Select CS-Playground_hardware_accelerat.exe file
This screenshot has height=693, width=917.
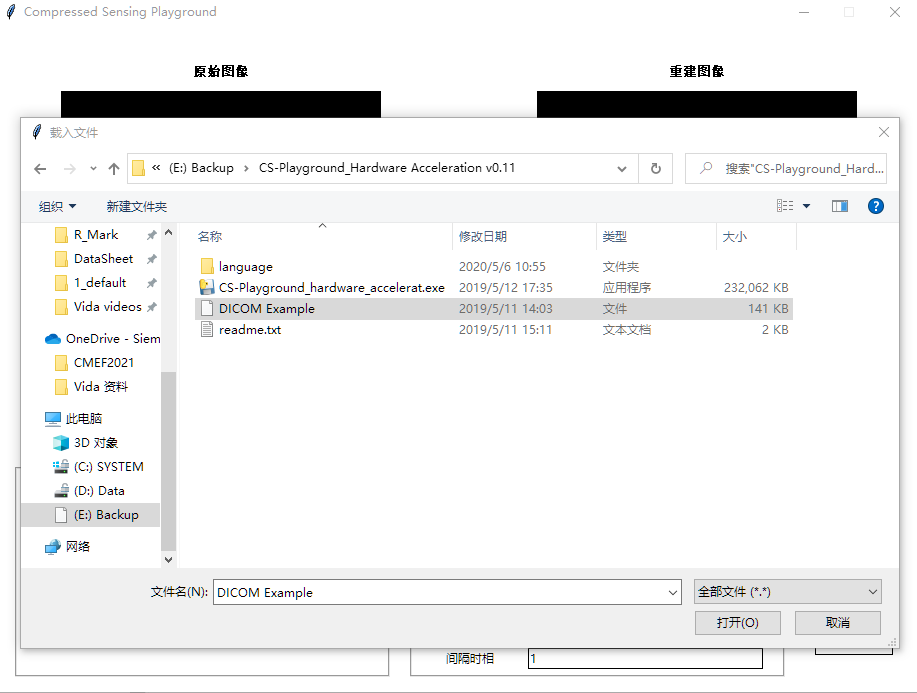(x=494, y=288)
